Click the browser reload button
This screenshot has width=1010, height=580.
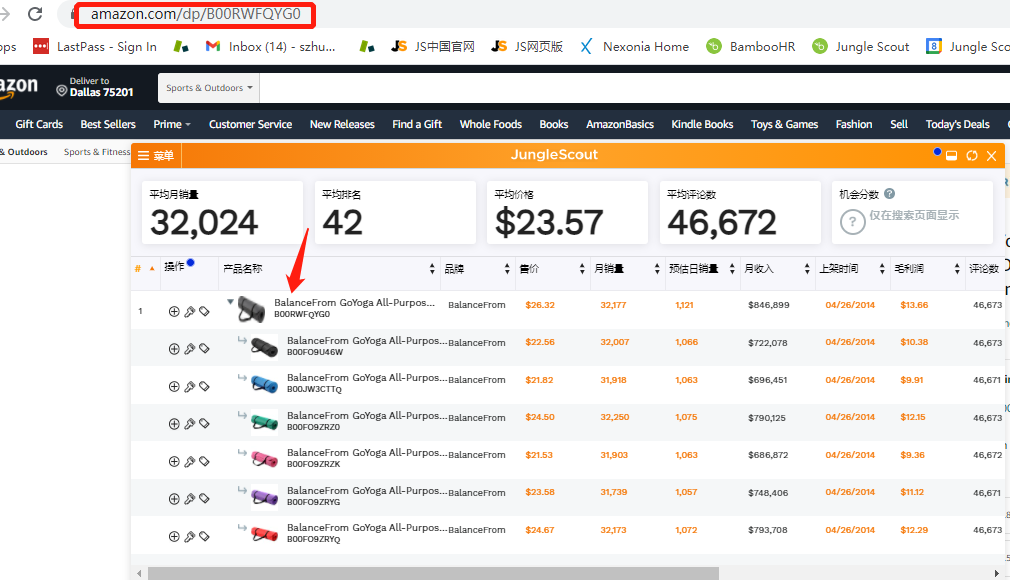(x=35, y=15)
